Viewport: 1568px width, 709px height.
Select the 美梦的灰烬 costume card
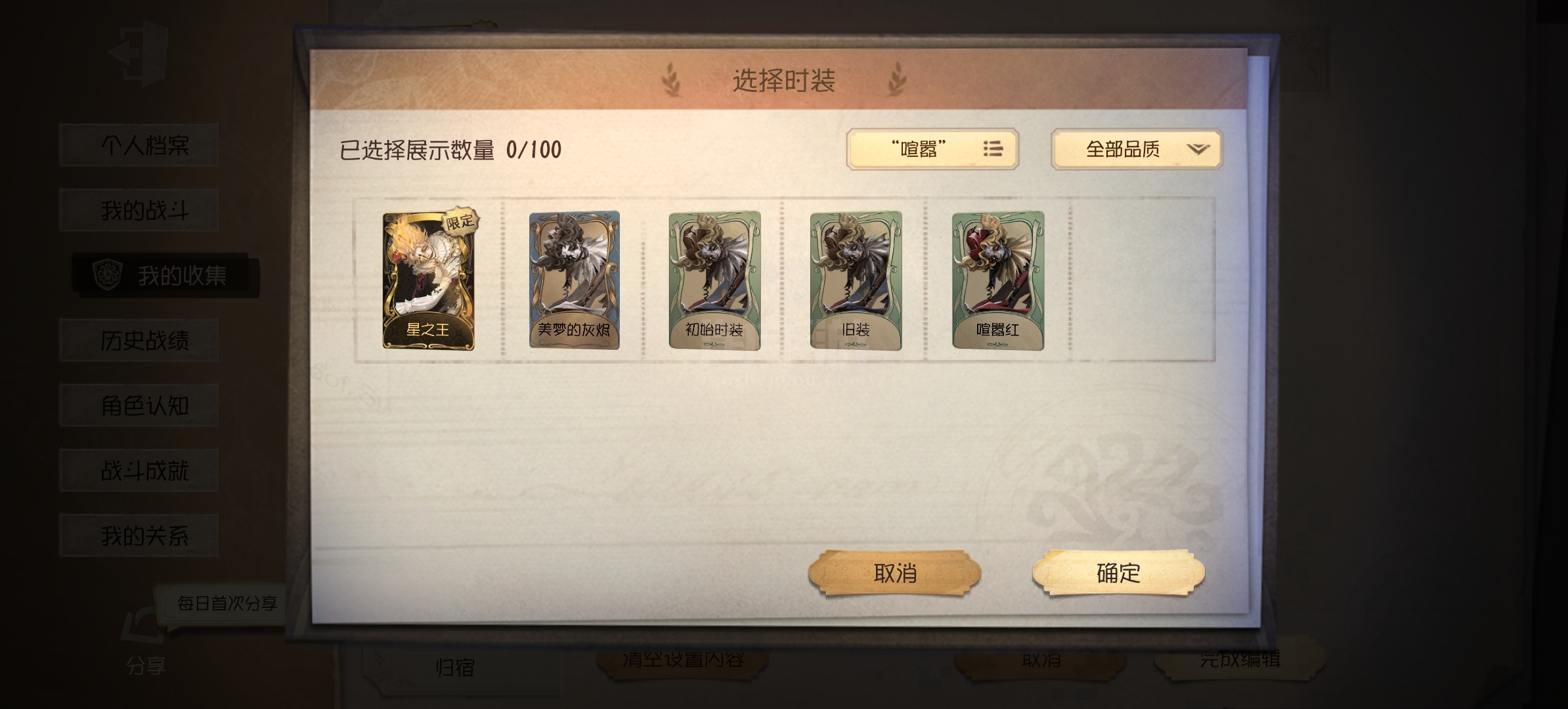click(574, 279)
